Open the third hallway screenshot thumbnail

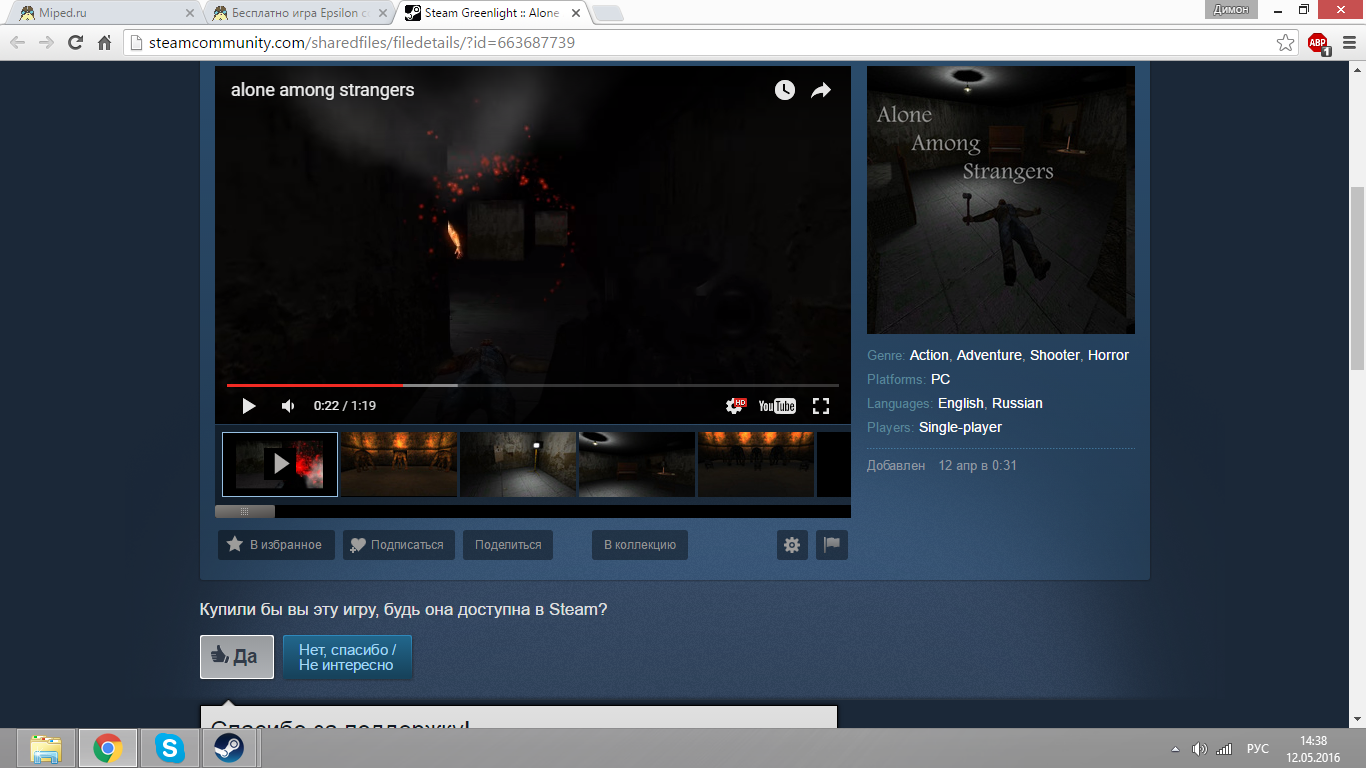518,464
